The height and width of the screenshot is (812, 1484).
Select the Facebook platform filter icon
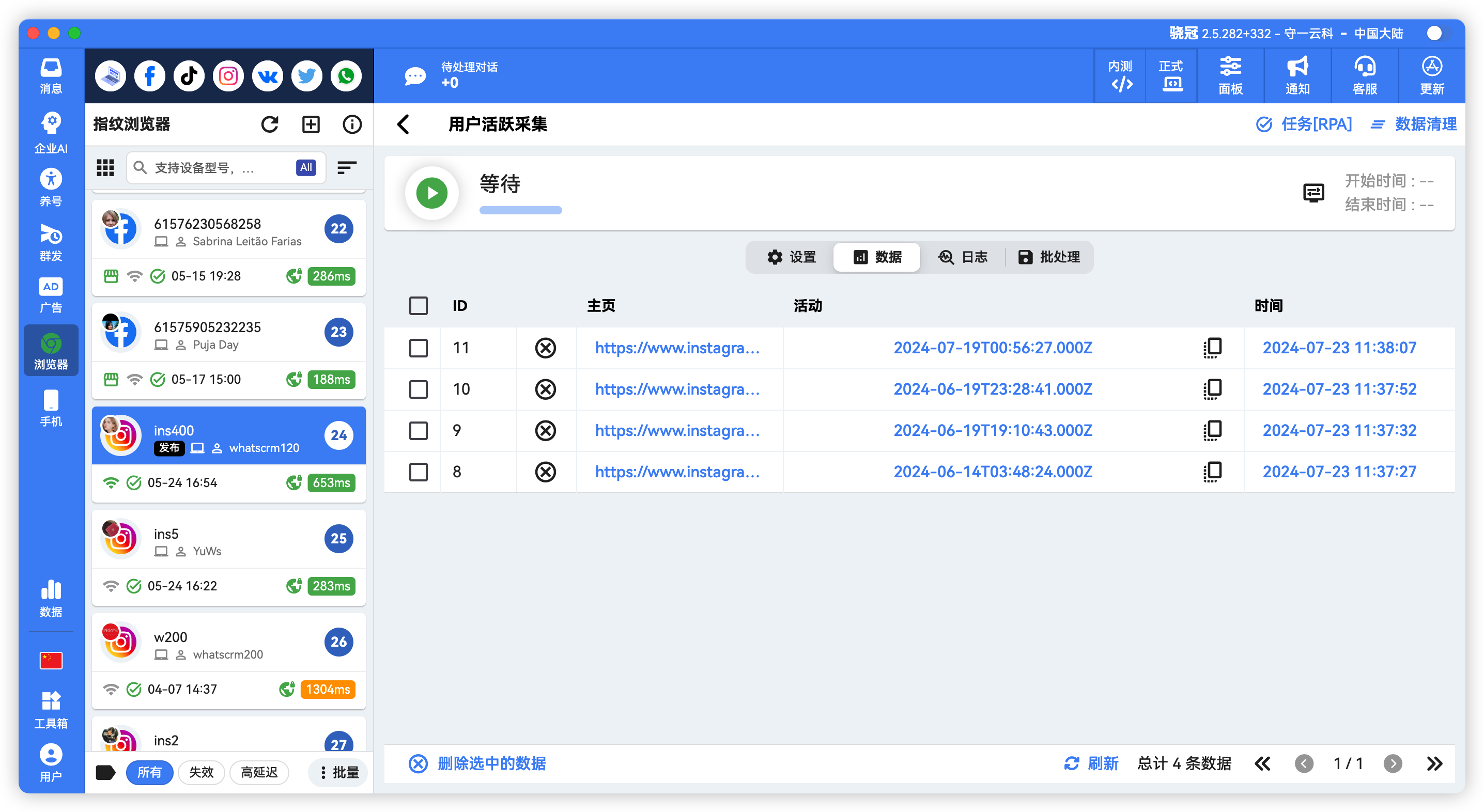[x=149, y=75]
